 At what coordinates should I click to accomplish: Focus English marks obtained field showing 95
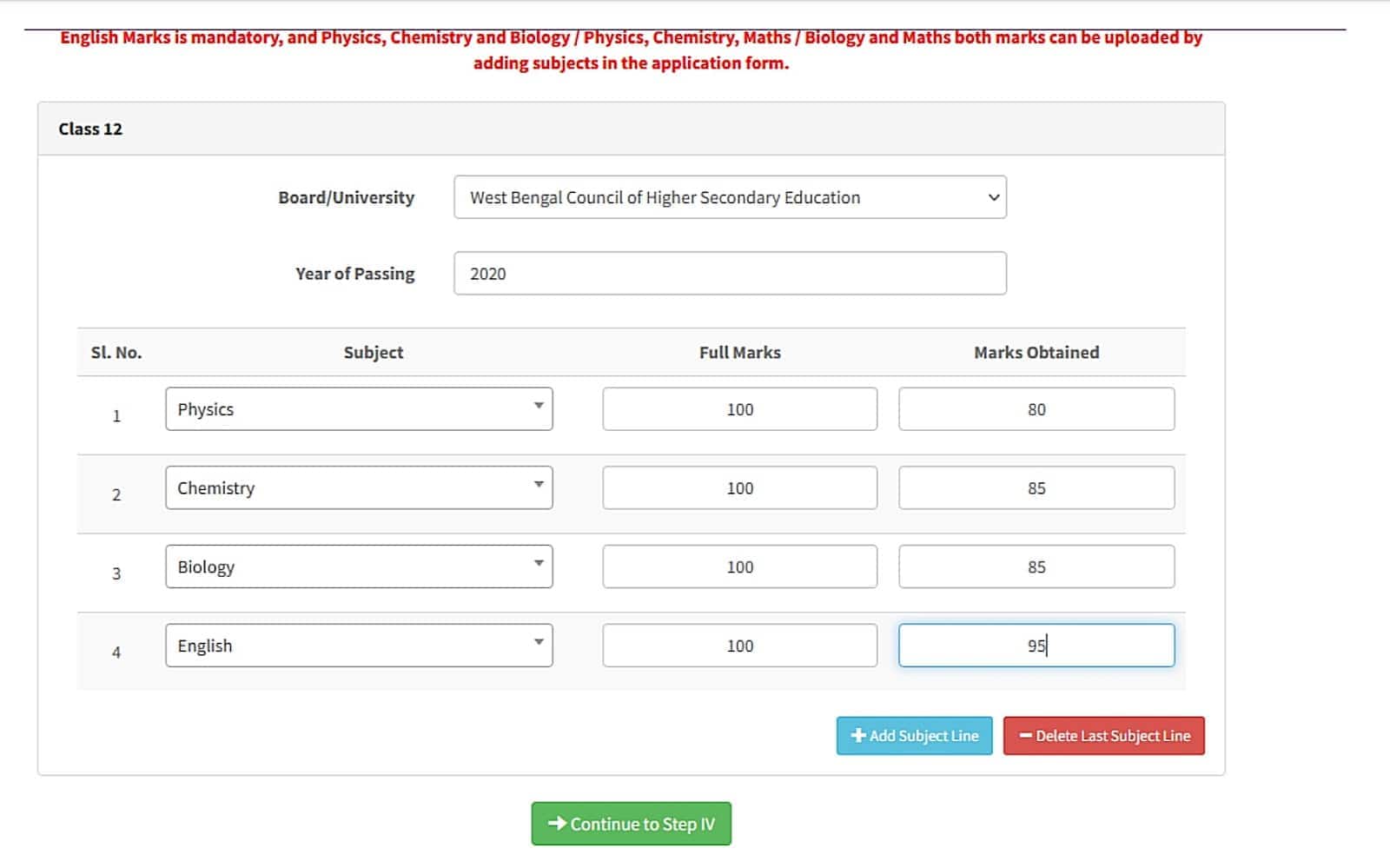coord(1036,646)
